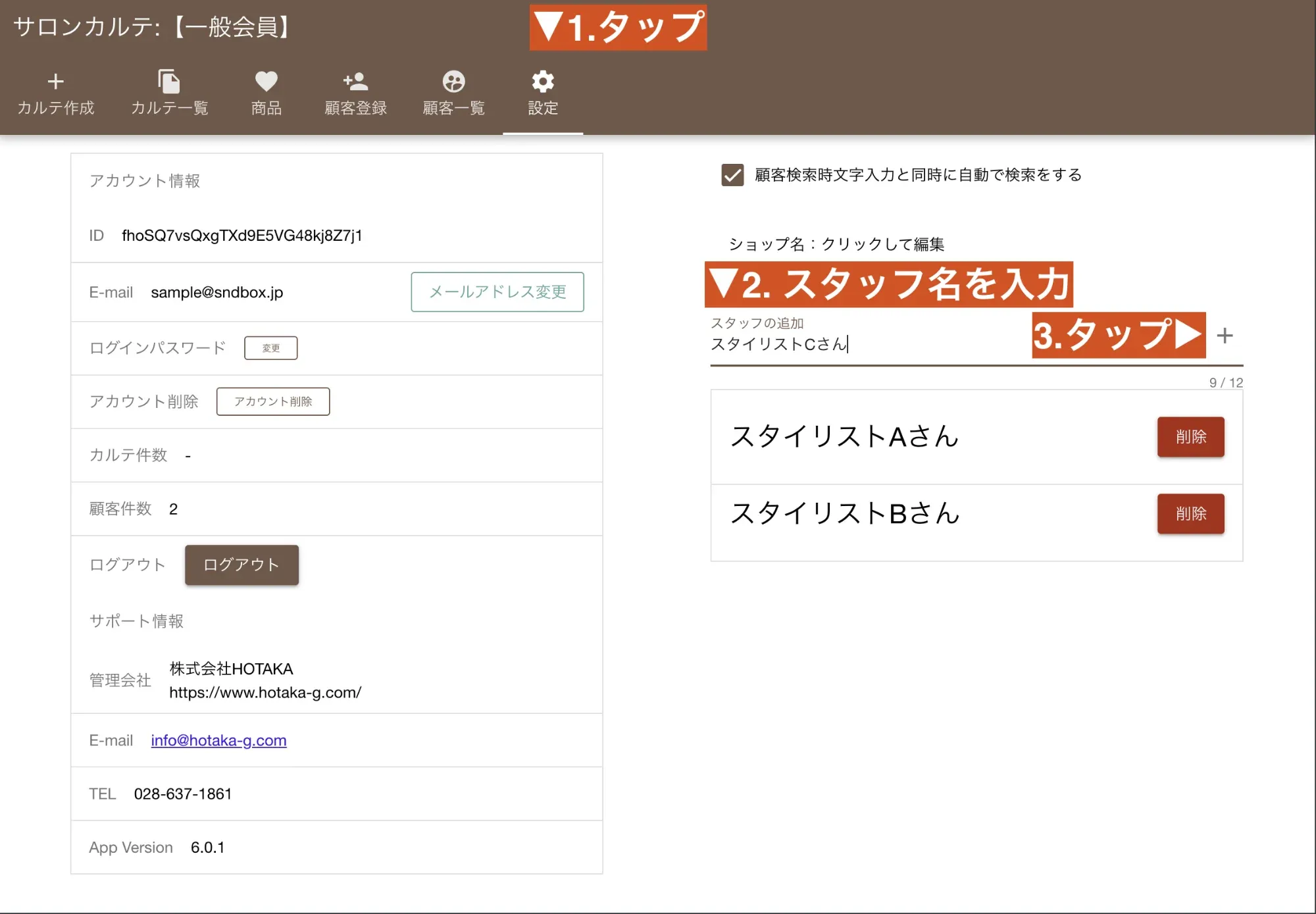This screenshot has width=1316, height=914.
Task: Open 顧客登録 with the person-add icon
Action: pyautogui.click(x=355, y=92)
